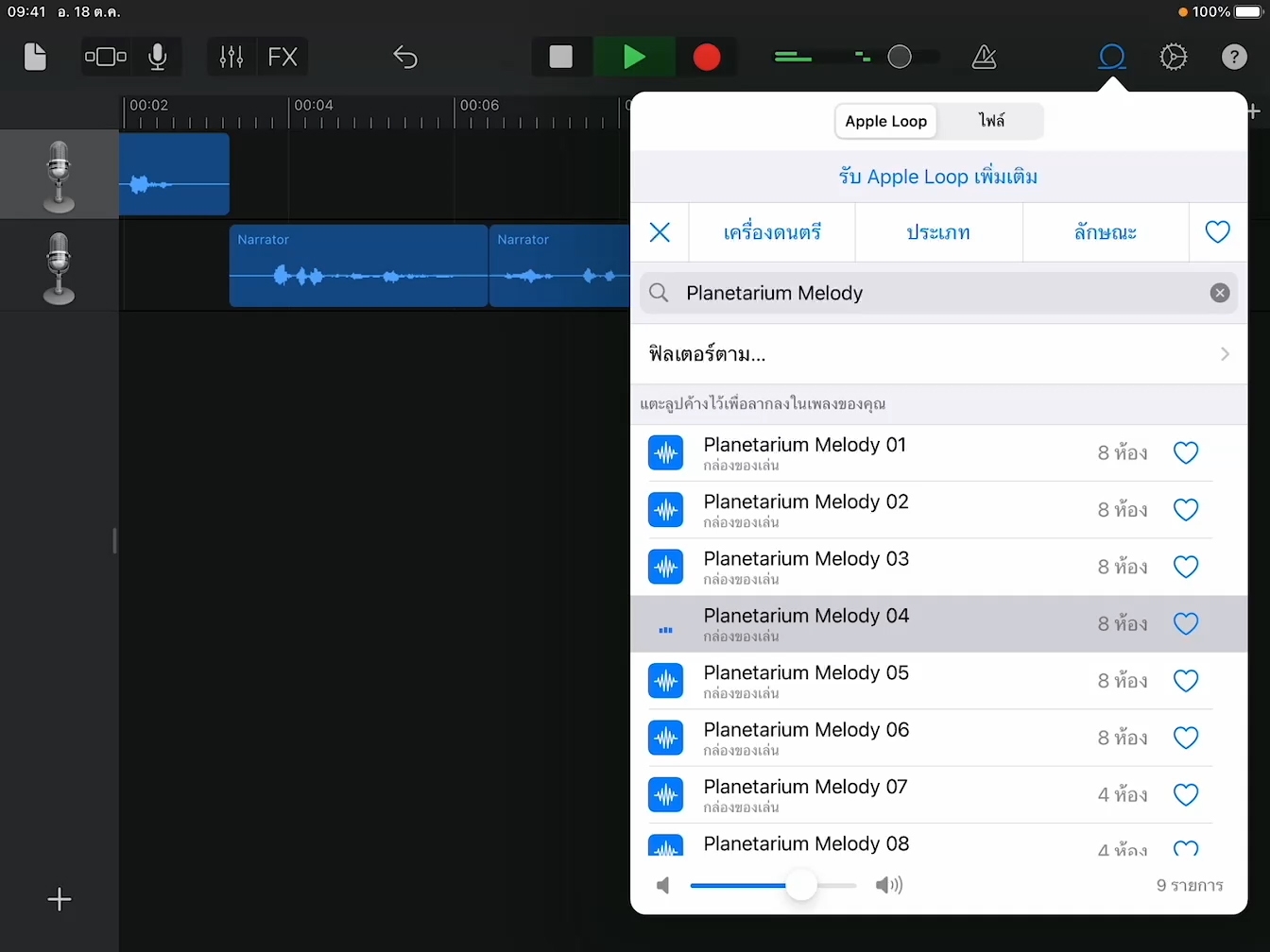Adjust the master volume knob
1270x952 pixels.
(900, 57)
